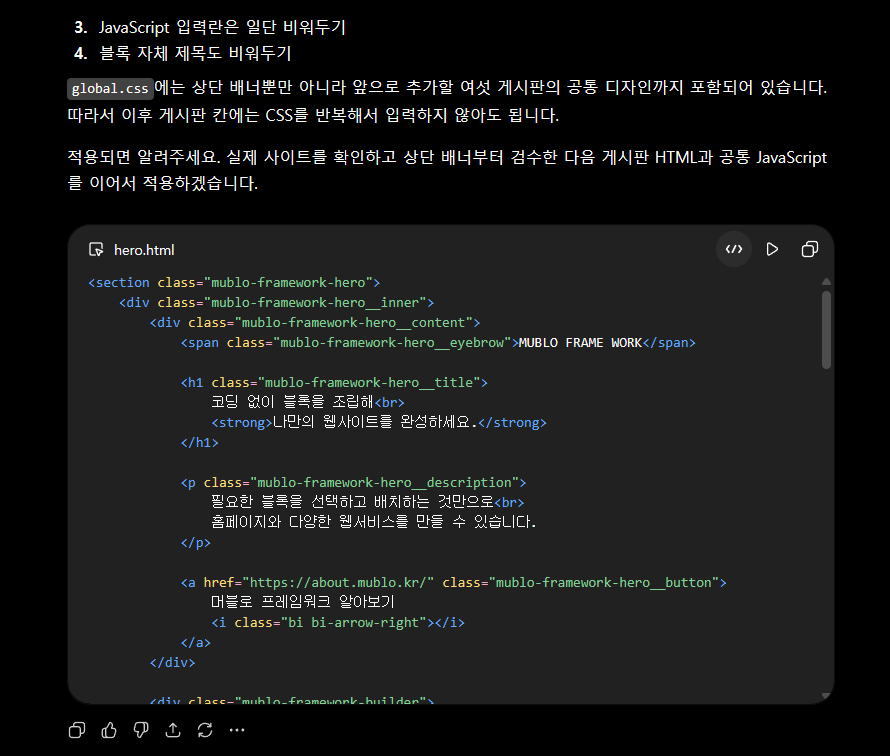
Task: Click the closing </h1> tag line
Action: [x=199, y=442]
